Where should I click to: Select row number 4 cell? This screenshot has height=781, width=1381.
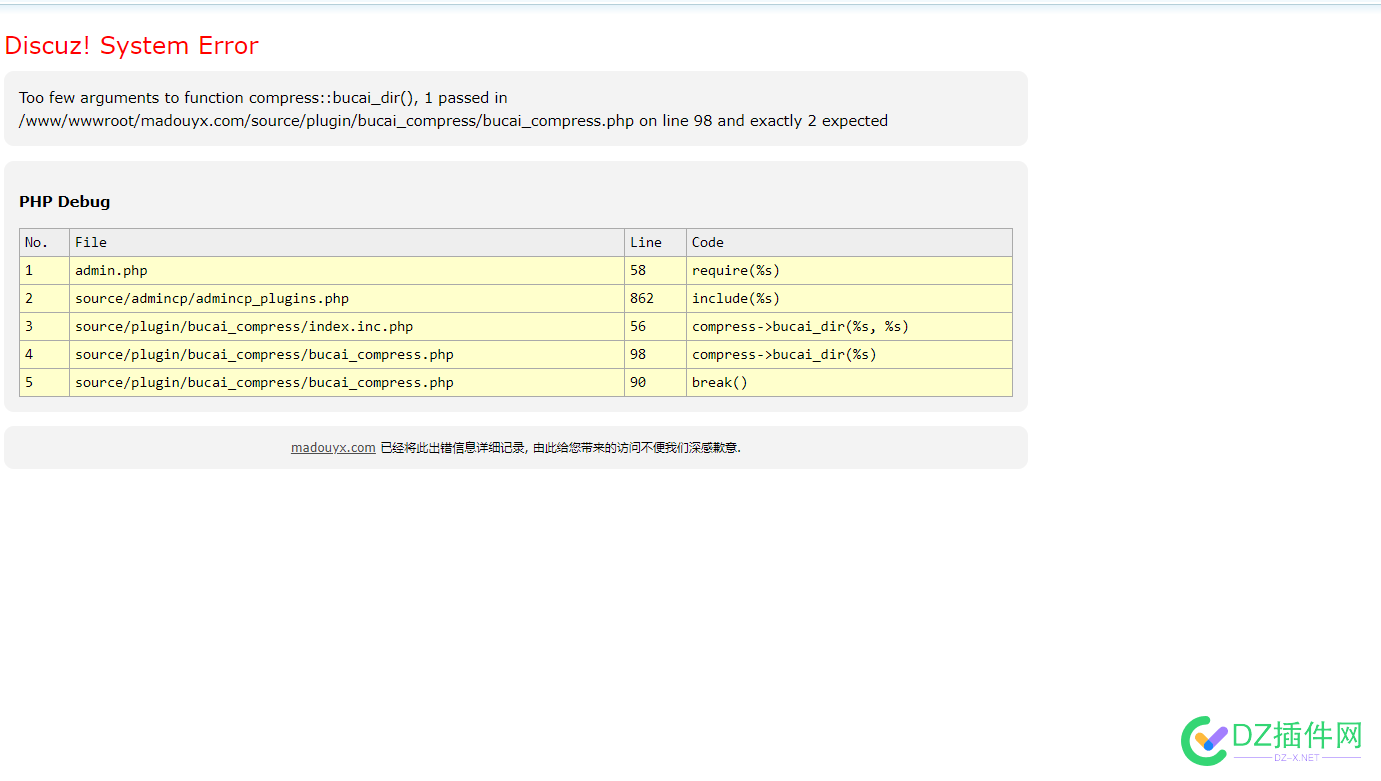coord(44,354)
